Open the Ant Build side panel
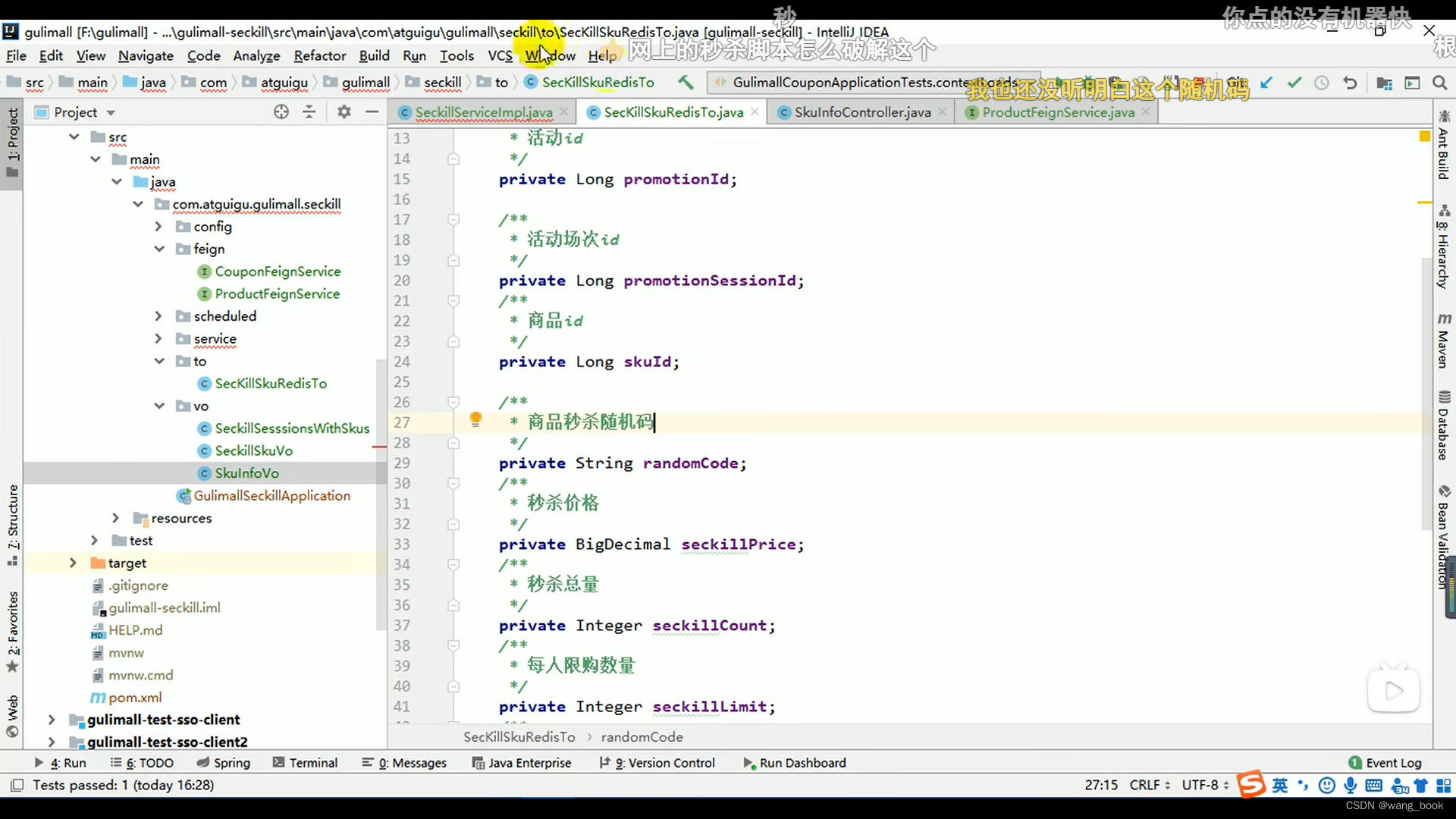Image resolution: width=1456 pixels, height=819 pixels. 1444,146
